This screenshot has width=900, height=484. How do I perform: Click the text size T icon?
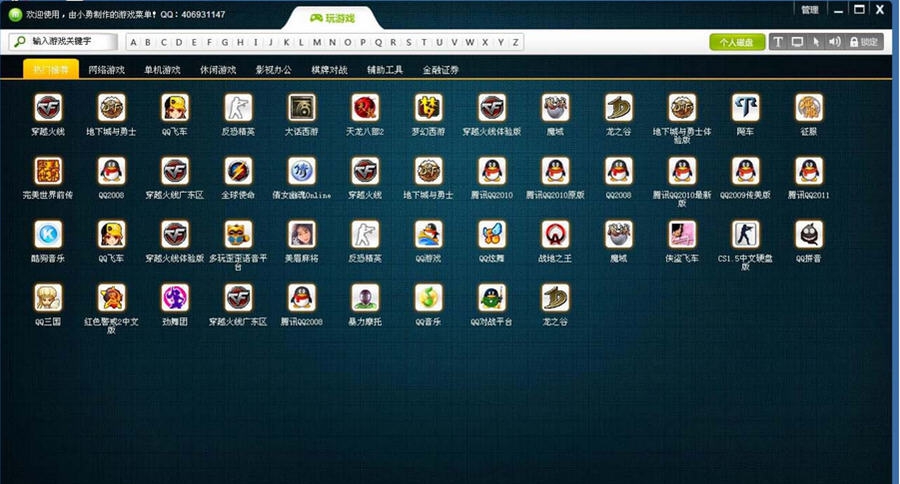point(778,42)
